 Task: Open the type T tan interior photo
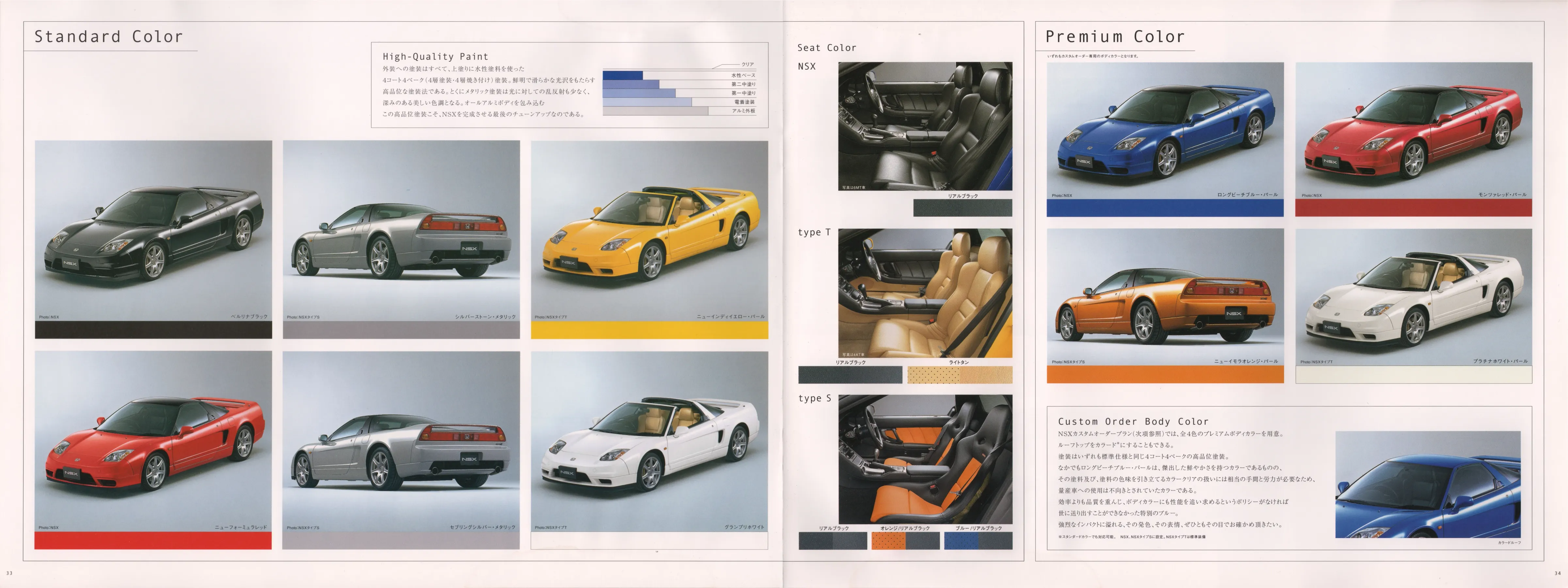pos(925,293)
